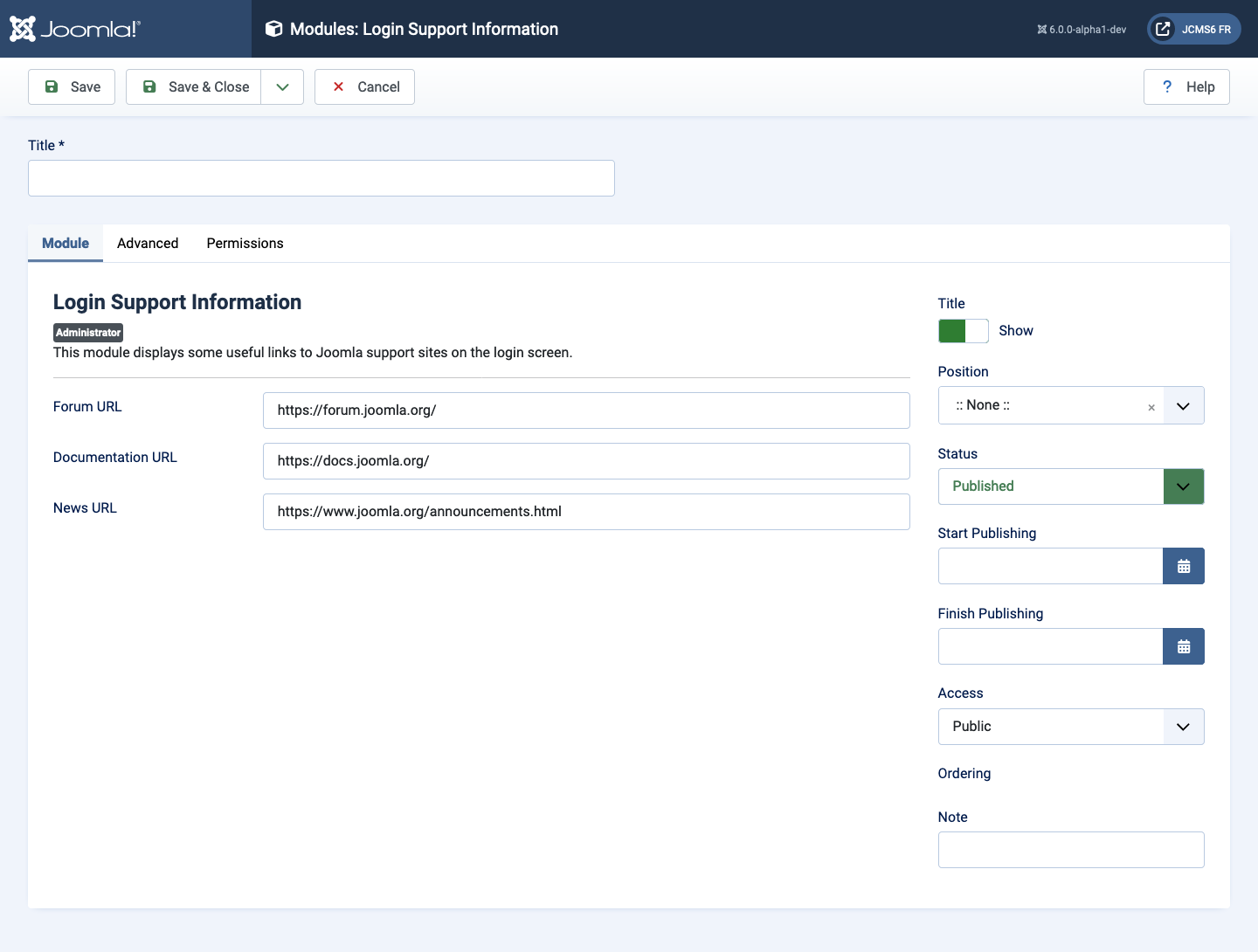Click the News URL field
Viewport: 1258px width, 952px height.
click(586, 512)
